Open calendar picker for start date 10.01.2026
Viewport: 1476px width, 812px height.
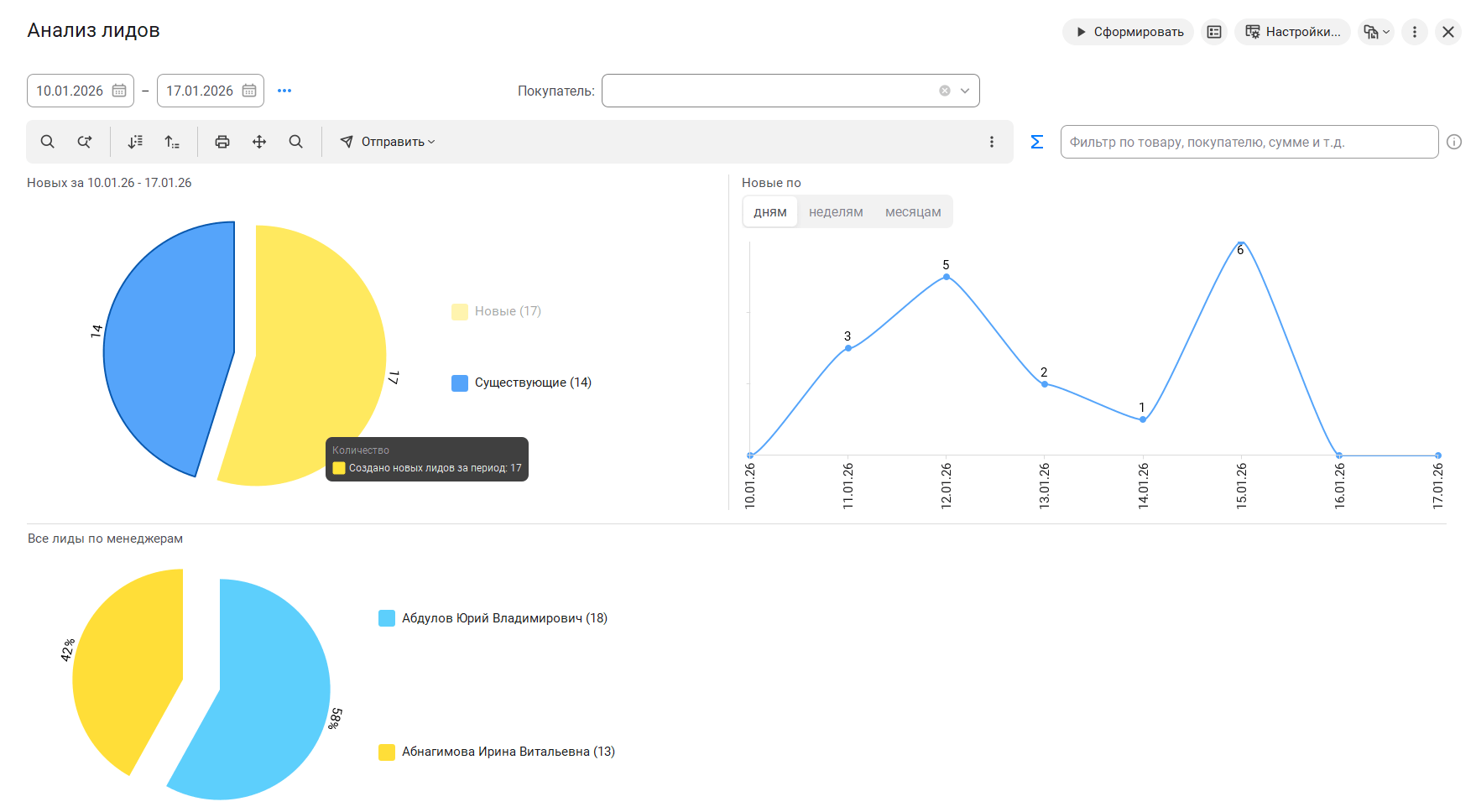point(119,91)
